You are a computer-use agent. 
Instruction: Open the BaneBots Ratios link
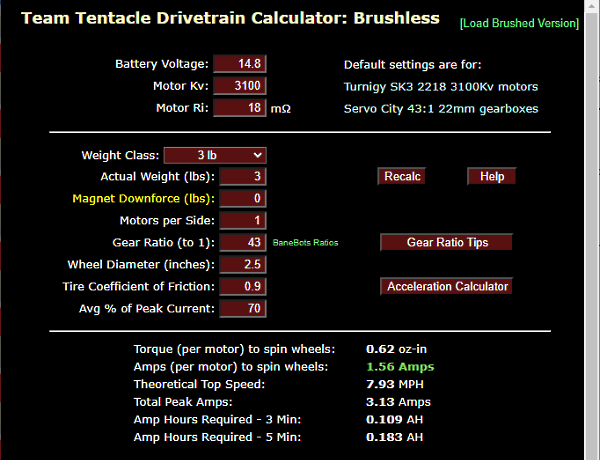pos(305,243)
